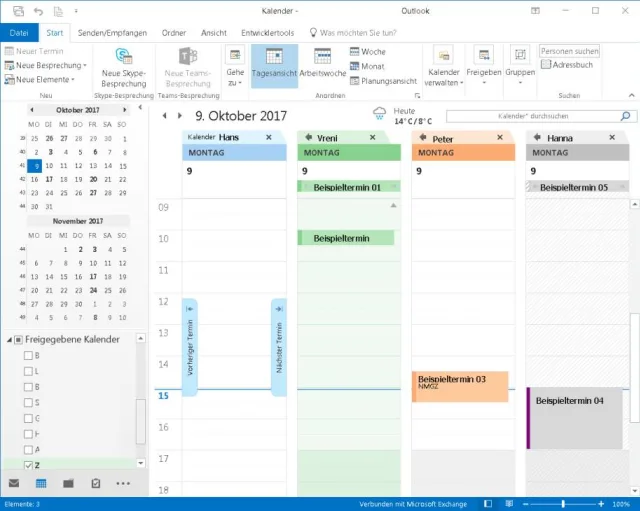
Task: Check the A shared calendar checkbox
Action: pyautogui.click(x=28, y=450)
